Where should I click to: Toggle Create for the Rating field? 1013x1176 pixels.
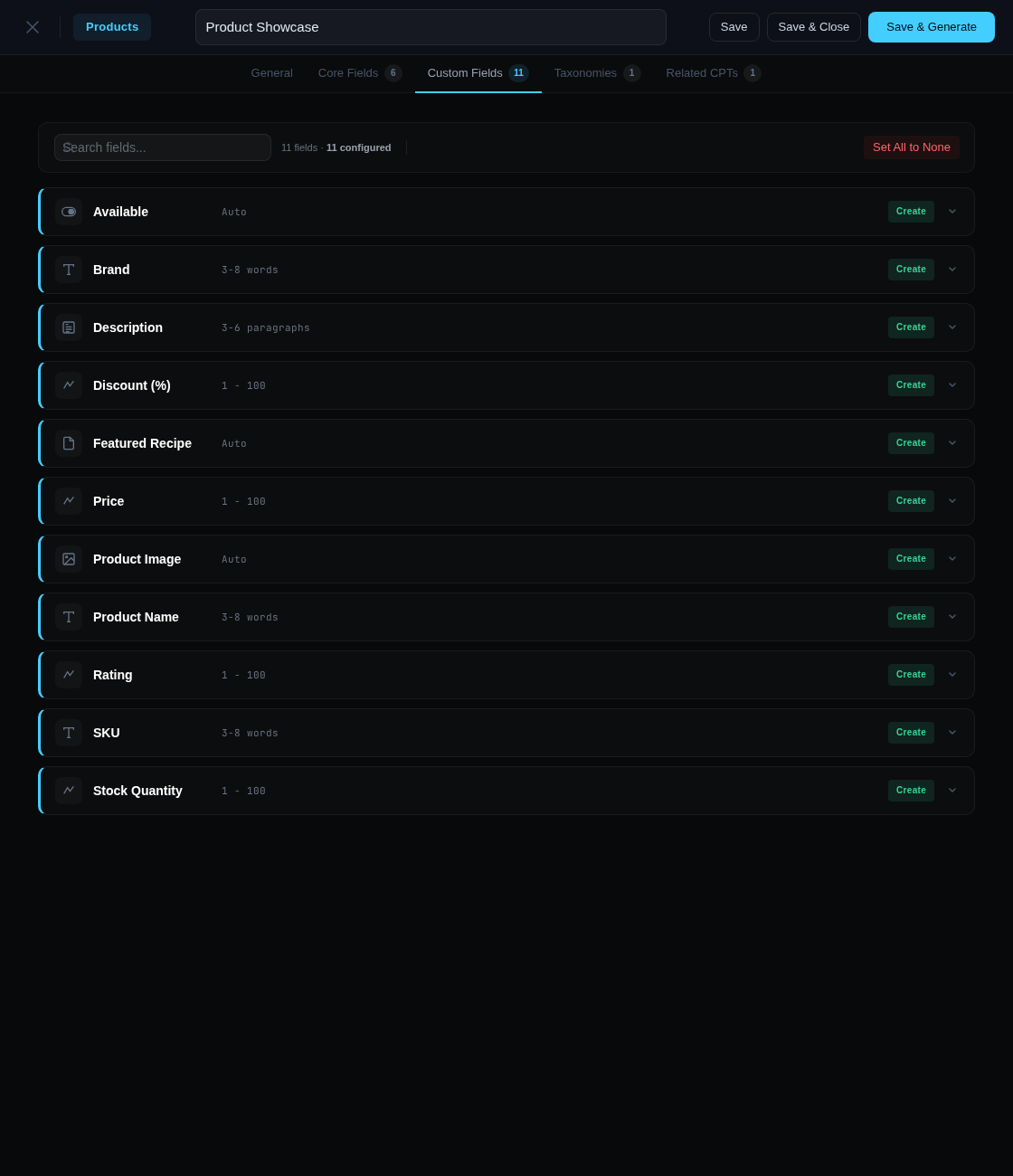pos(911,675)
